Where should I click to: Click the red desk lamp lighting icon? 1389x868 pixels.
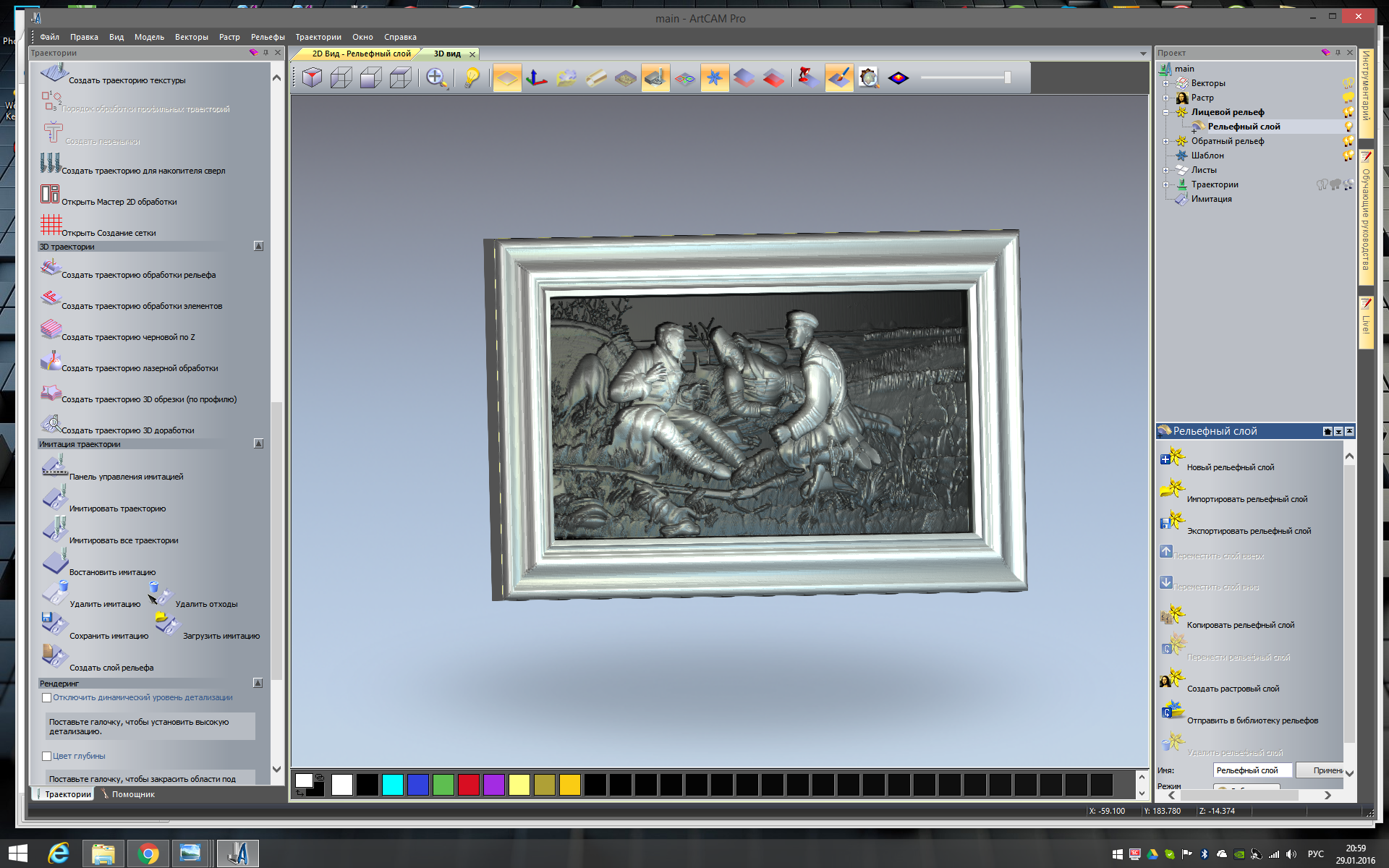pos(808,77)
